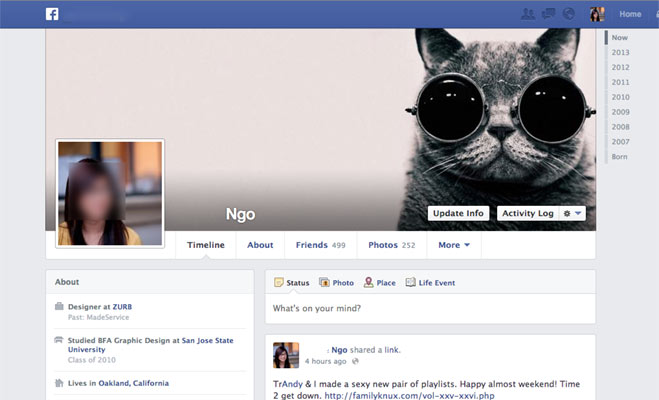Click Past: MadeService text
The height and width of the screenshot is (400, 659).
tap(98, 317)
